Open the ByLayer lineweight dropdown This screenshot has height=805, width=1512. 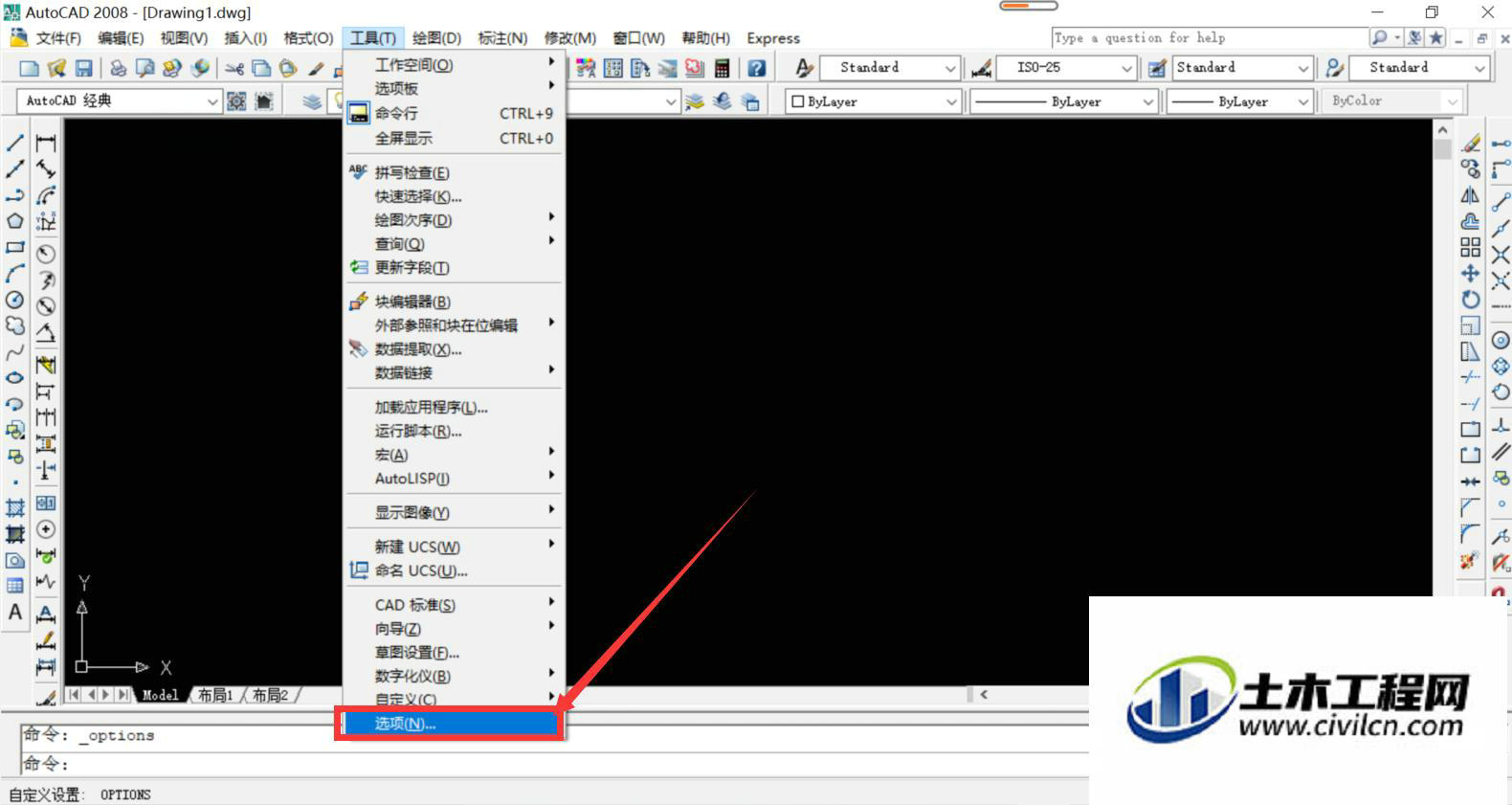click(1239, 101)
